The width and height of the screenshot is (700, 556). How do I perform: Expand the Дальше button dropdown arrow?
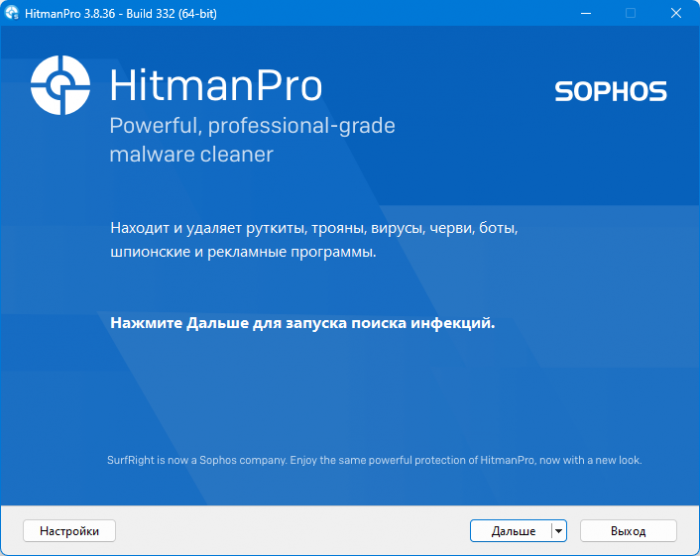pyautogui.click(x=559, y=531)
